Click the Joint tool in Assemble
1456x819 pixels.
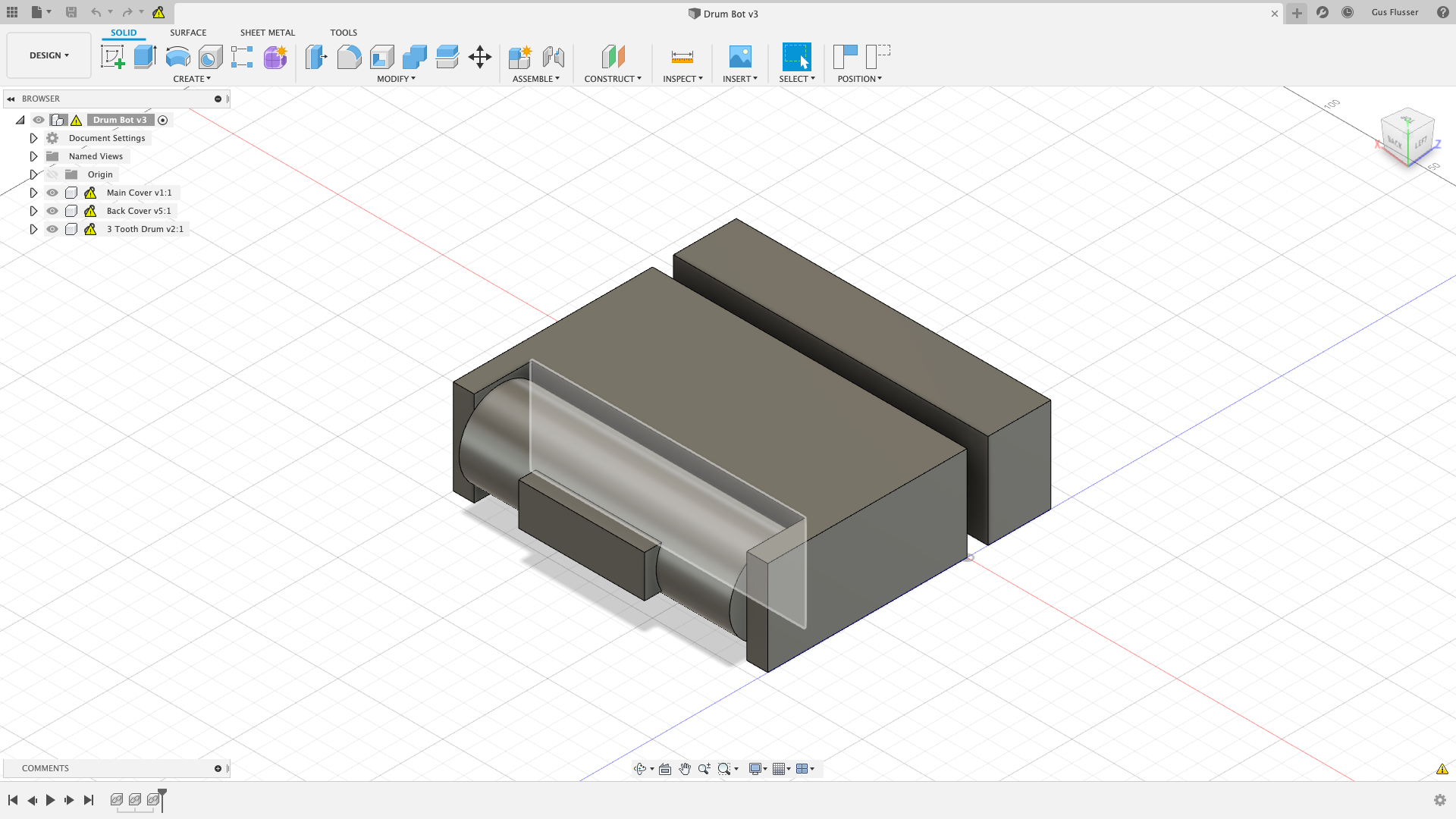553,57
